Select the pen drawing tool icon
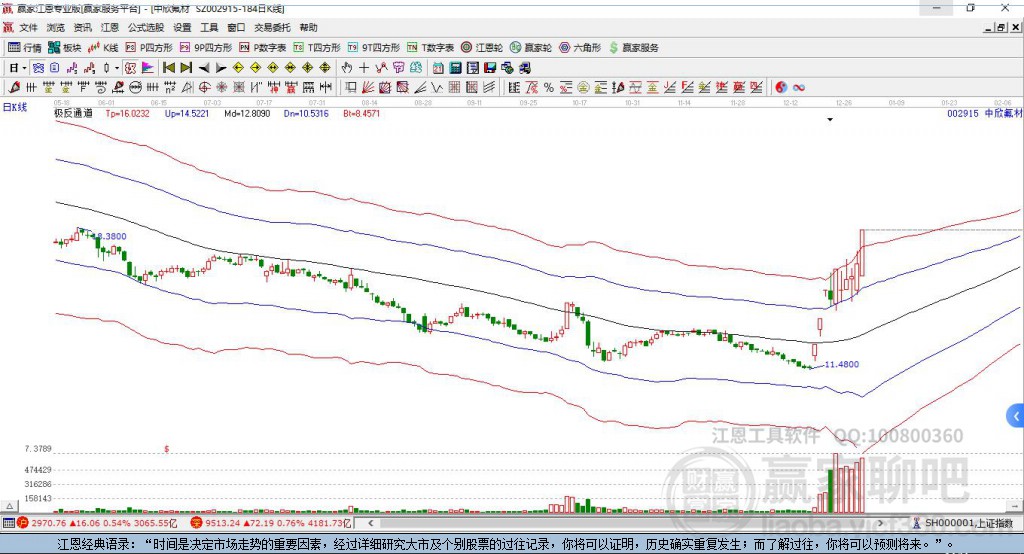The image size is (1024, 554). tap(14, 88)
